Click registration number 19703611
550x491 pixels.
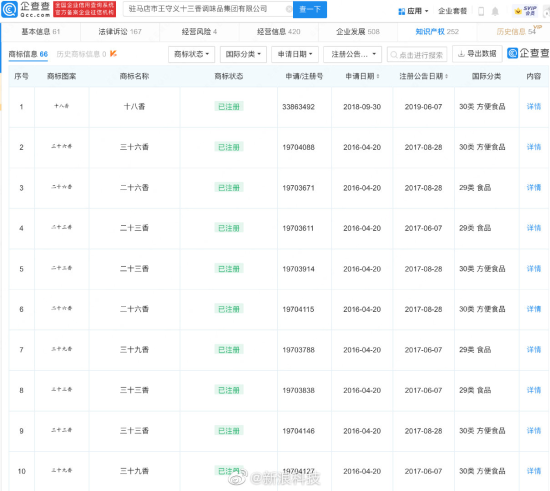pyautogui.click(x=299, y=228)
